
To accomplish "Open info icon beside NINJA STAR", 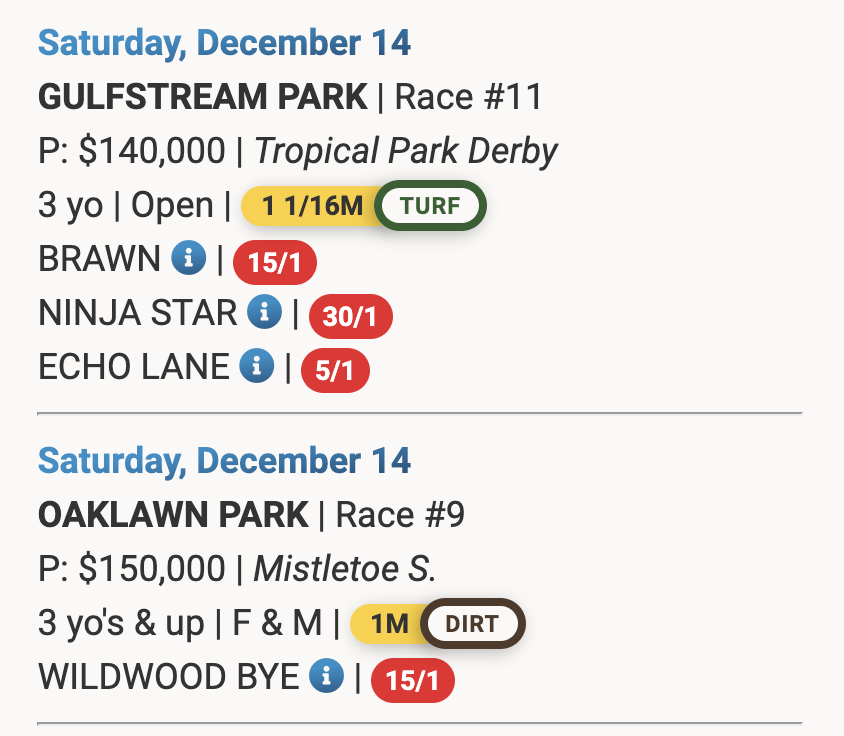I will [264, 314].
